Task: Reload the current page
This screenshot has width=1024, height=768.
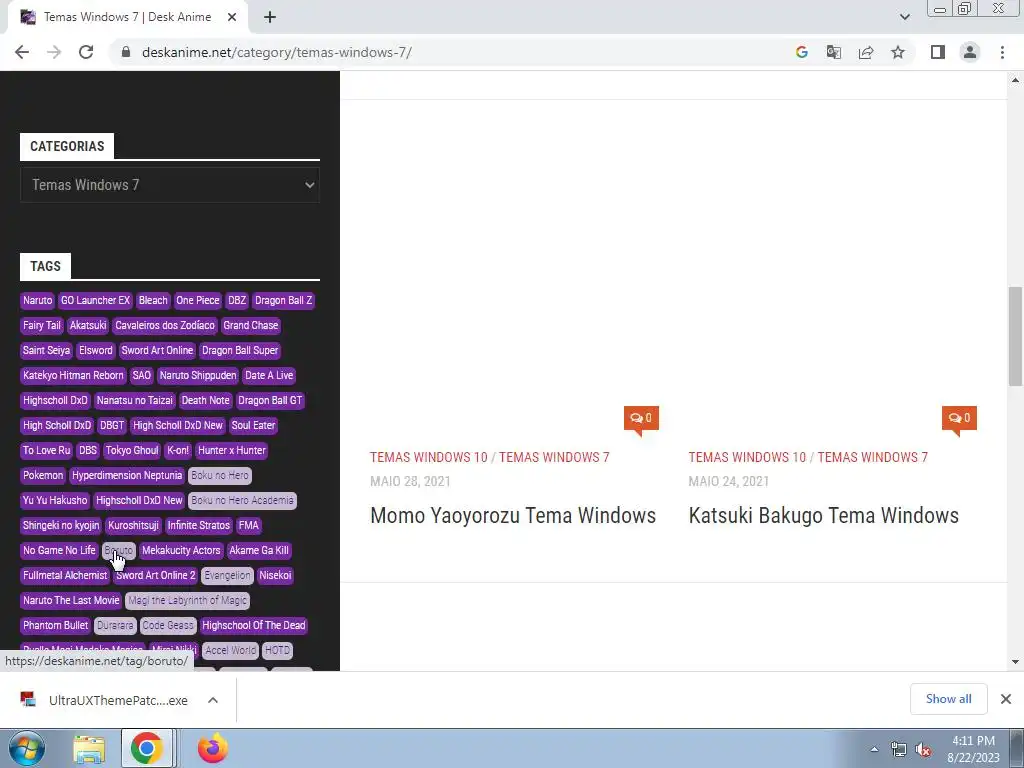Action: coord(86,52)
